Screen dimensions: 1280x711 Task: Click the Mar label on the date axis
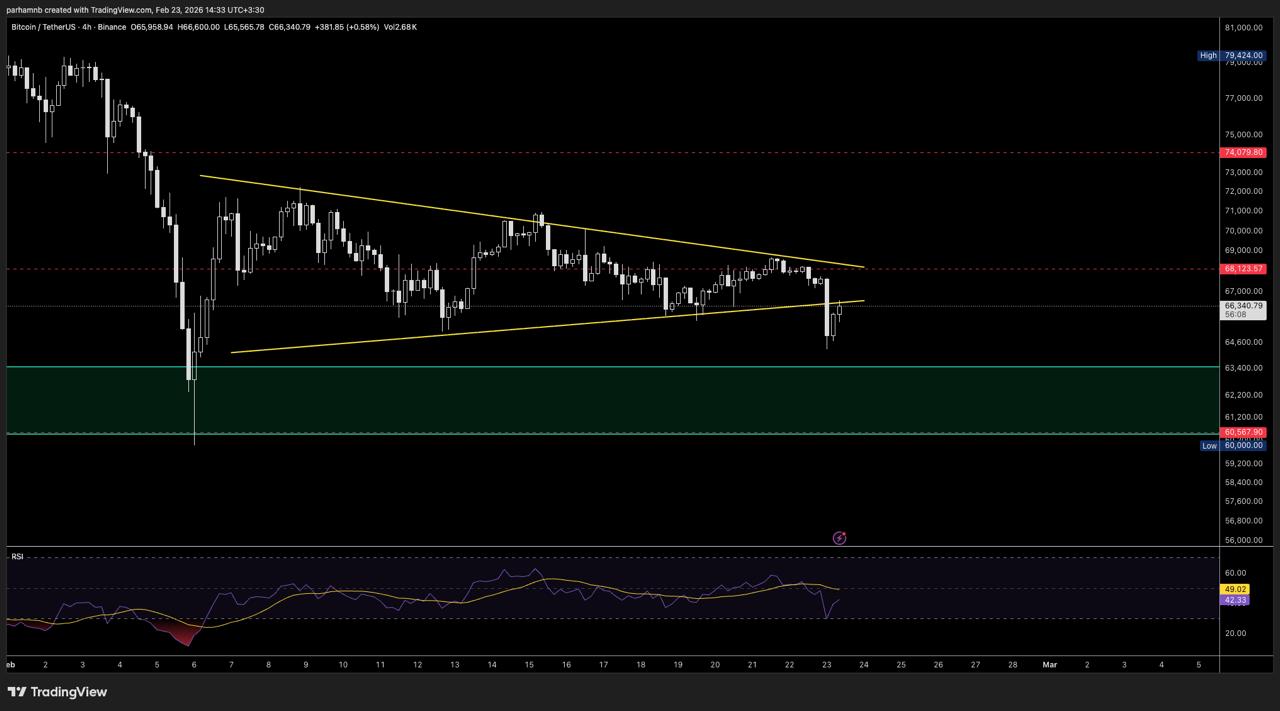pyautogui.click(x=1049, y=664)
